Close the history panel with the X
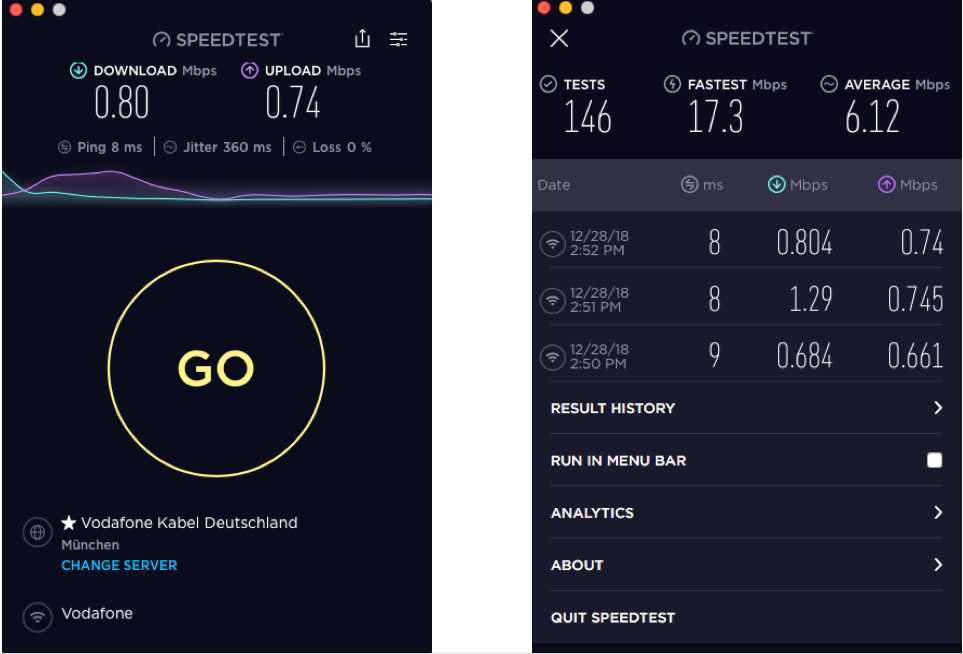Screen dimensions: 963x654 point(559,38)
